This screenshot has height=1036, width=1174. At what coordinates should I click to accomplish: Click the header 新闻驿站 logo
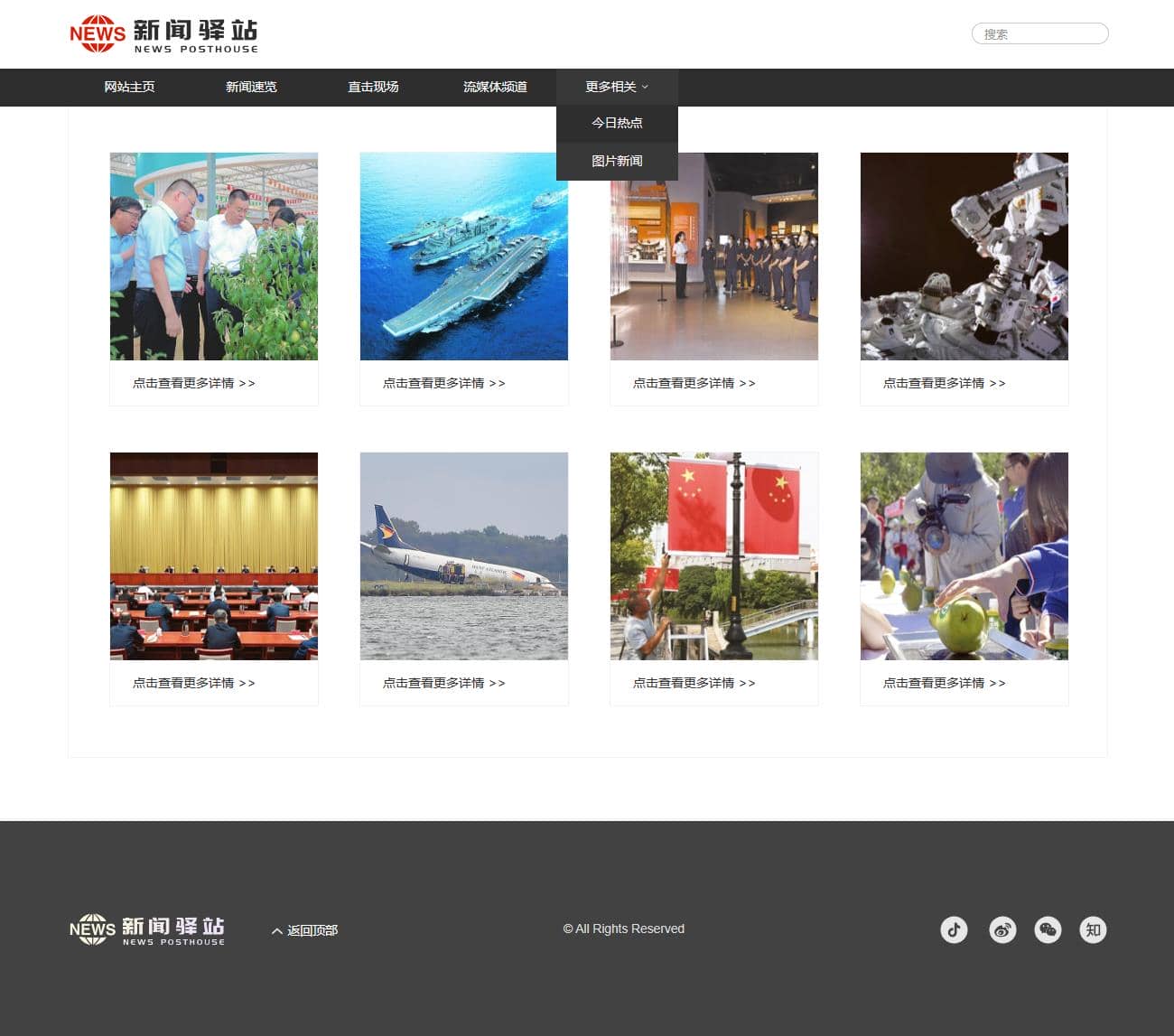(x=163, y=34)
